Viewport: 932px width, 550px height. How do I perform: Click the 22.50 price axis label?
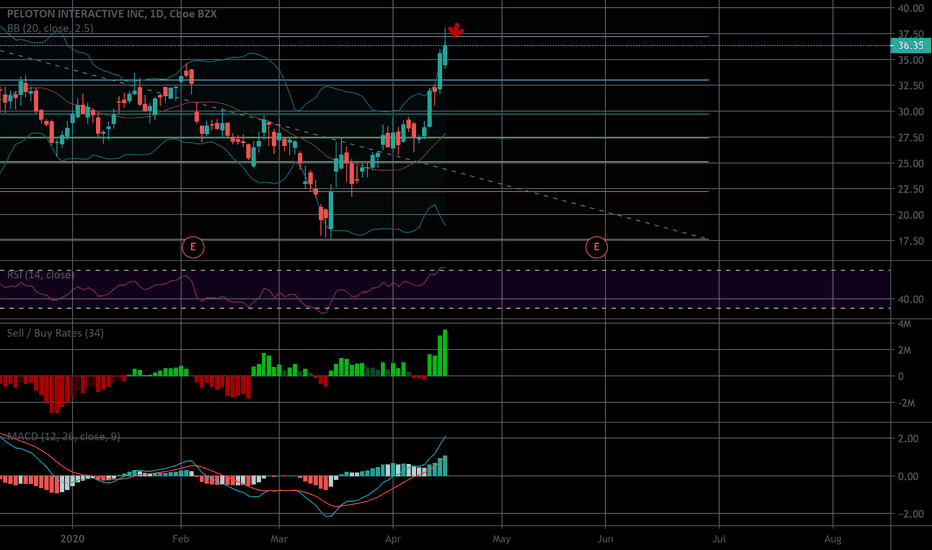911,189
